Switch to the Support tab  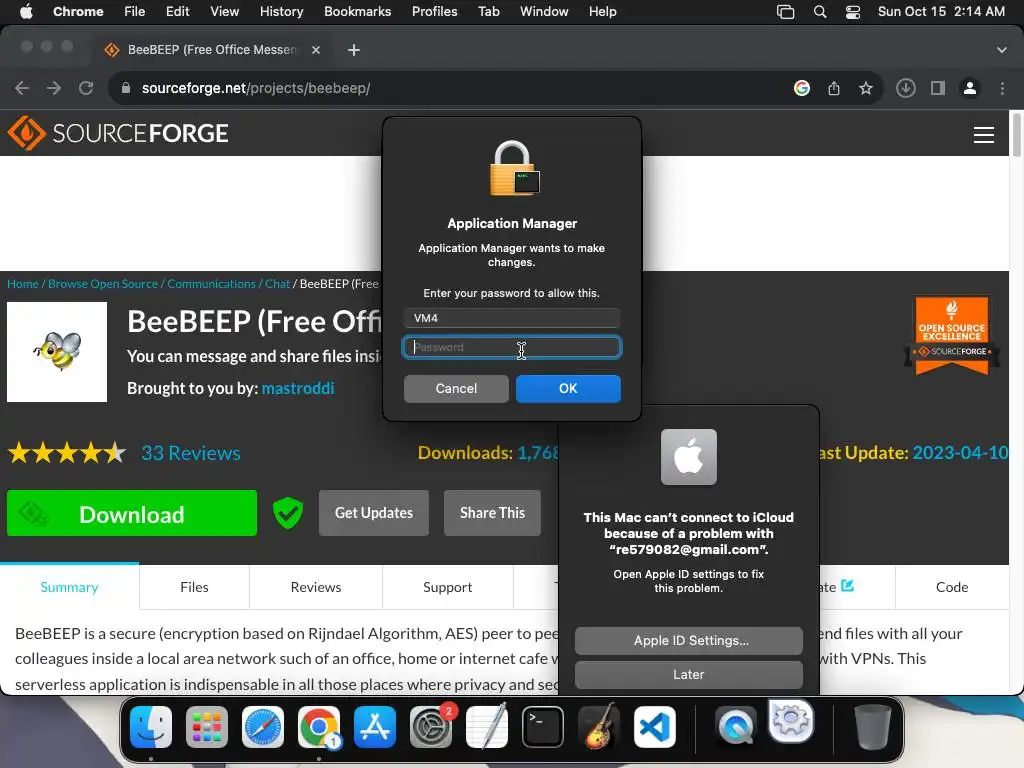447,587
